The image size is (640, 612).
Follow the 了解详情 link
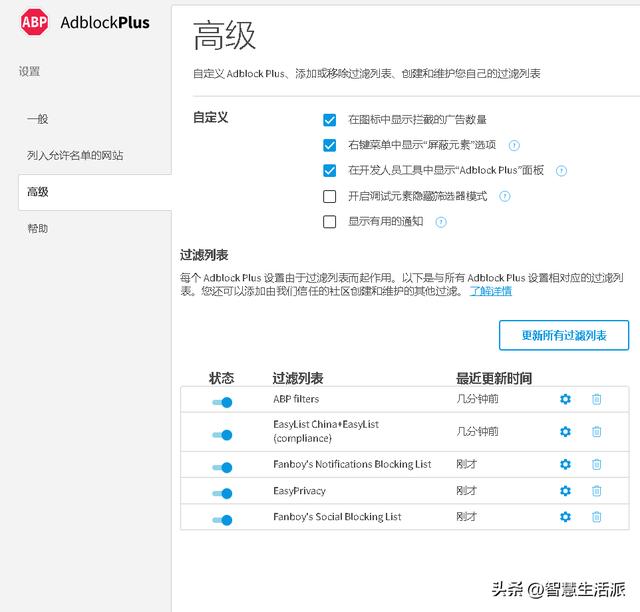click(x=491, y=291)
